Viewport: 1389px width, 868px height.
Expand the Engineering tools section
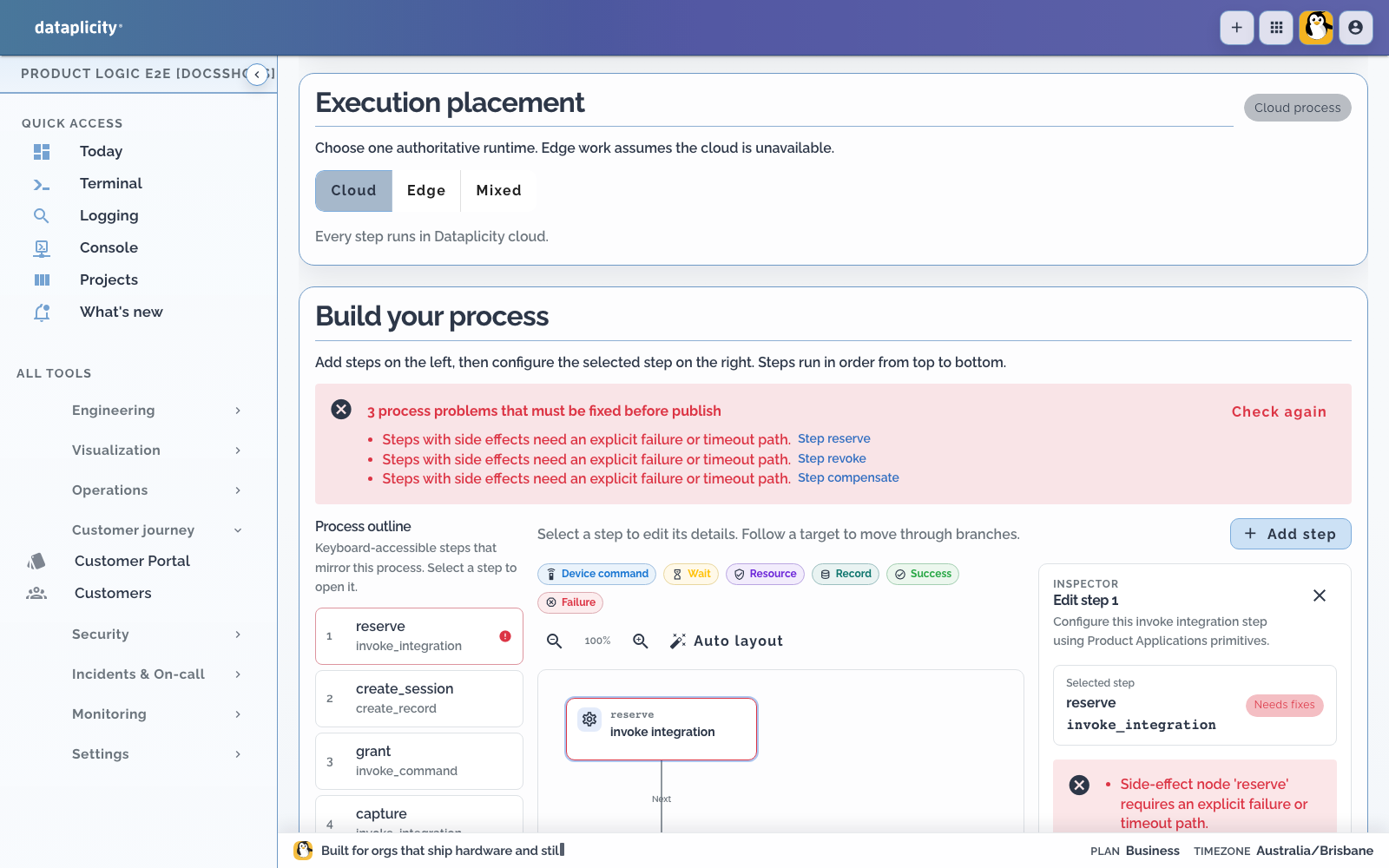(x=156, y=411)
